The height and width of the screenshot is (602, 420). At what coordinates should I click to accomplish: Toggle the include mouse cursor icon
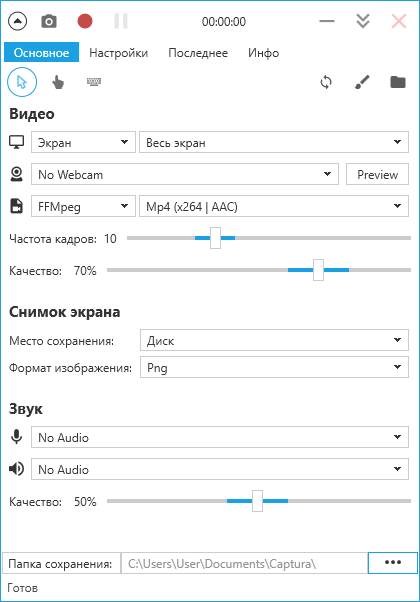pyautogui.click(x=22, y=82)
